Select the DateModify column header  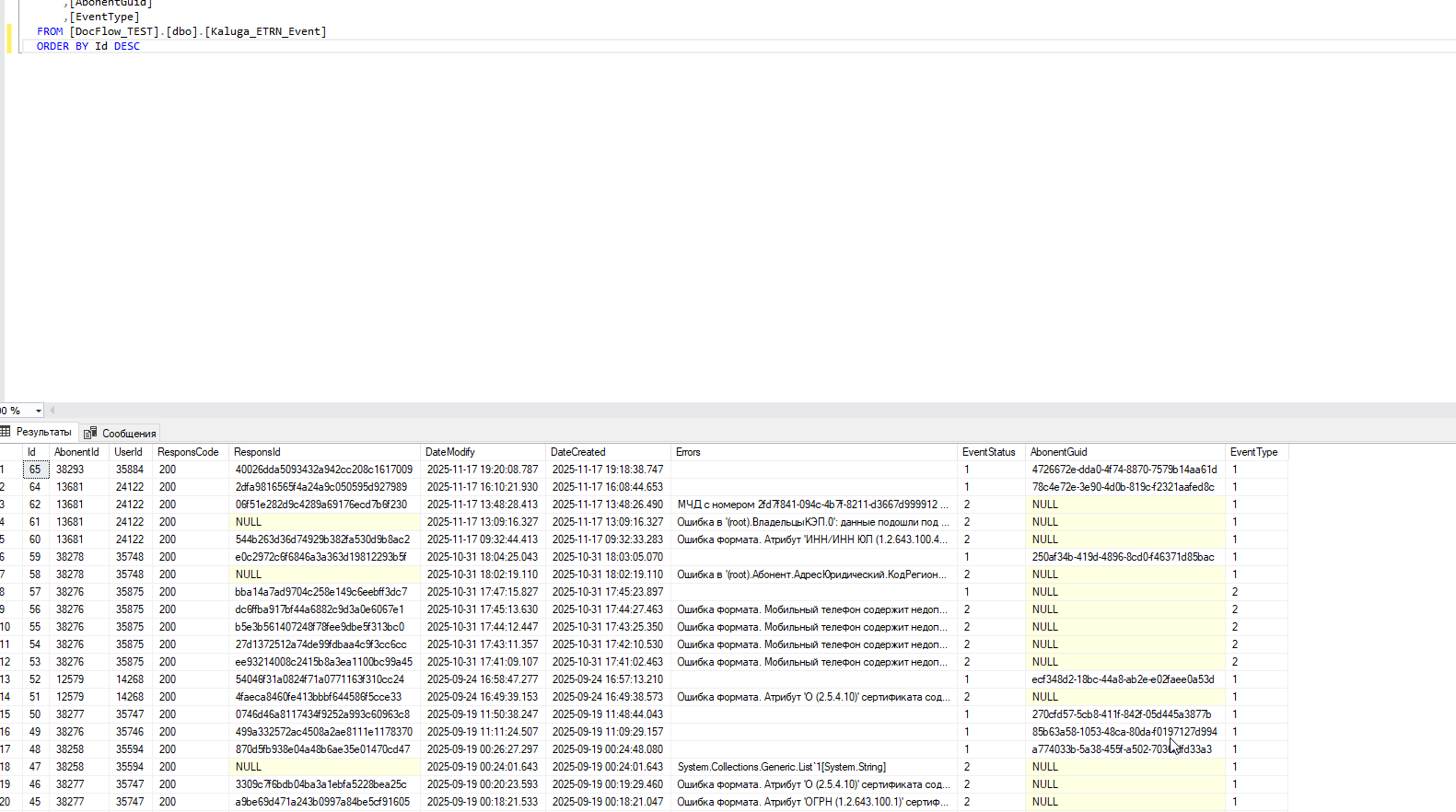[x=483, y=452]
